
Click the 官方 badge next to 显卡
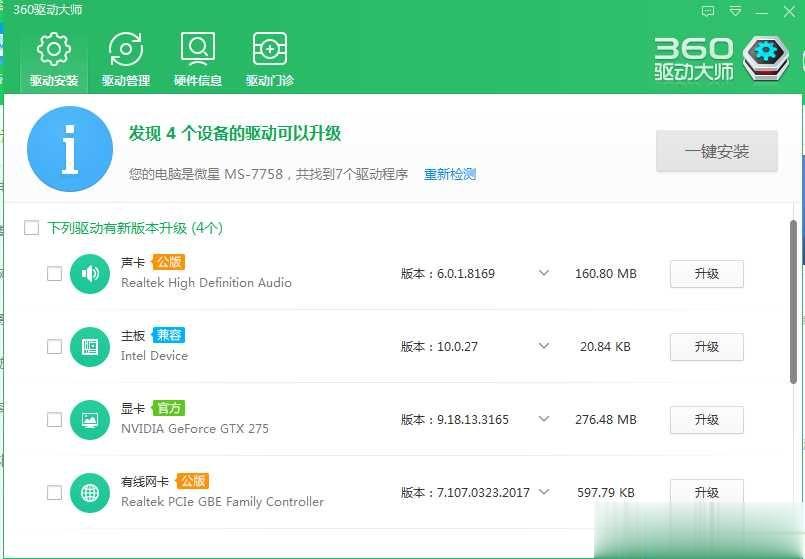pos(168,408)
